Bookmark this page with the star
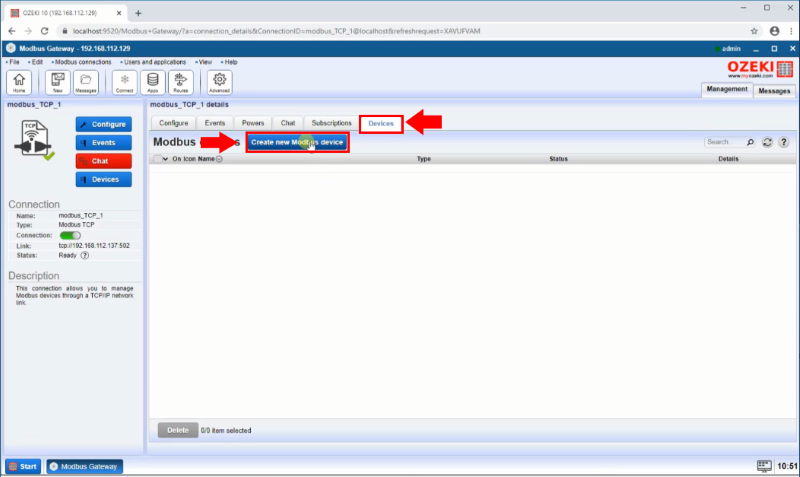The height and width of the screenshot is (477, 800). 754,31
